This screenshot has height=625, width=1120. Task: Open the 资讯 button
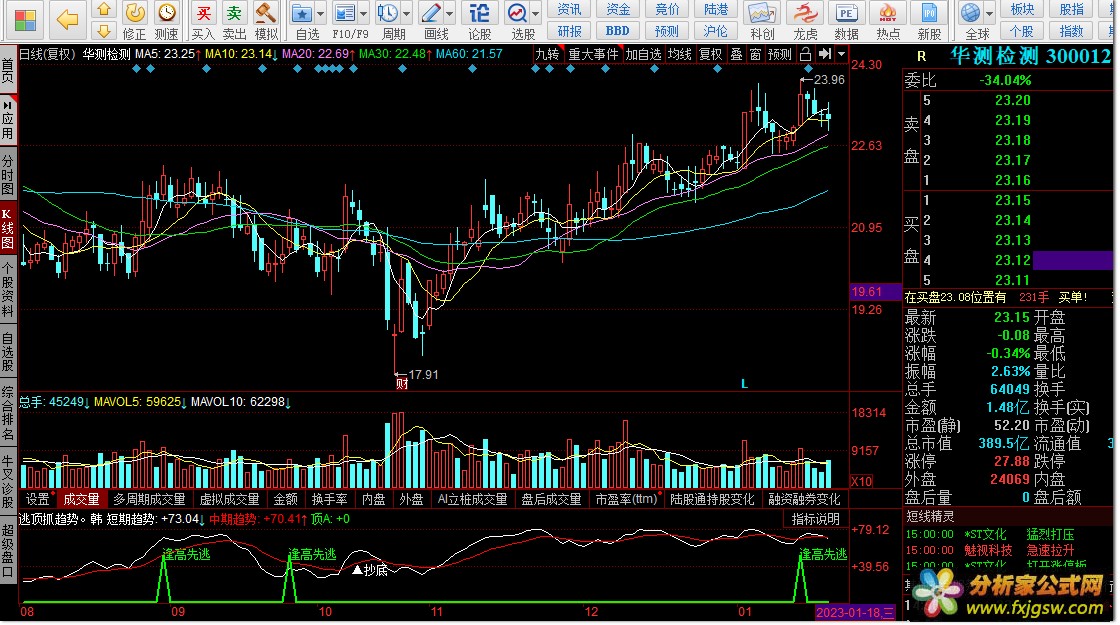(x=569, y=9)
